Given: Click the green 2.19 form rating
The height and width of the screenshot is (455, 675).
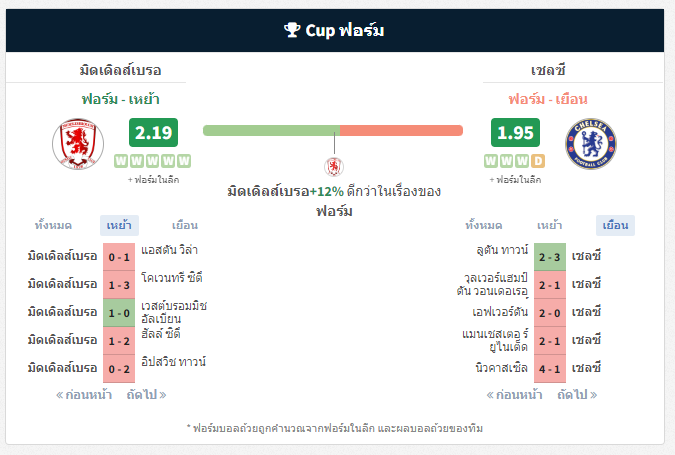Looking at the screenshot, I should 153,133.
